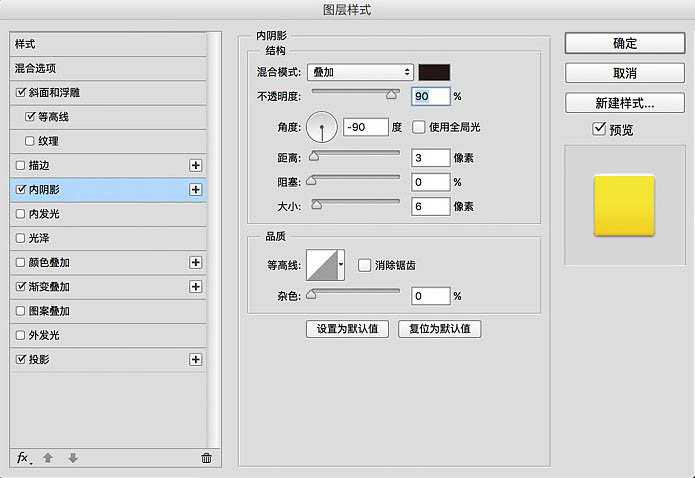
Task: Move effect down with the arrow icon
Action: (x=72, y=458)
